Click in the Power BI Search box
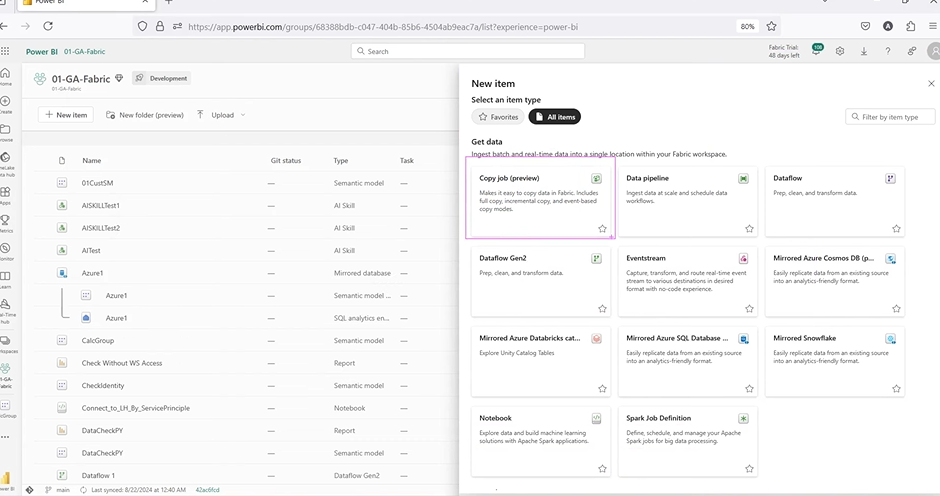This screenshot has width=940, height=496. [x=468, y=51]
